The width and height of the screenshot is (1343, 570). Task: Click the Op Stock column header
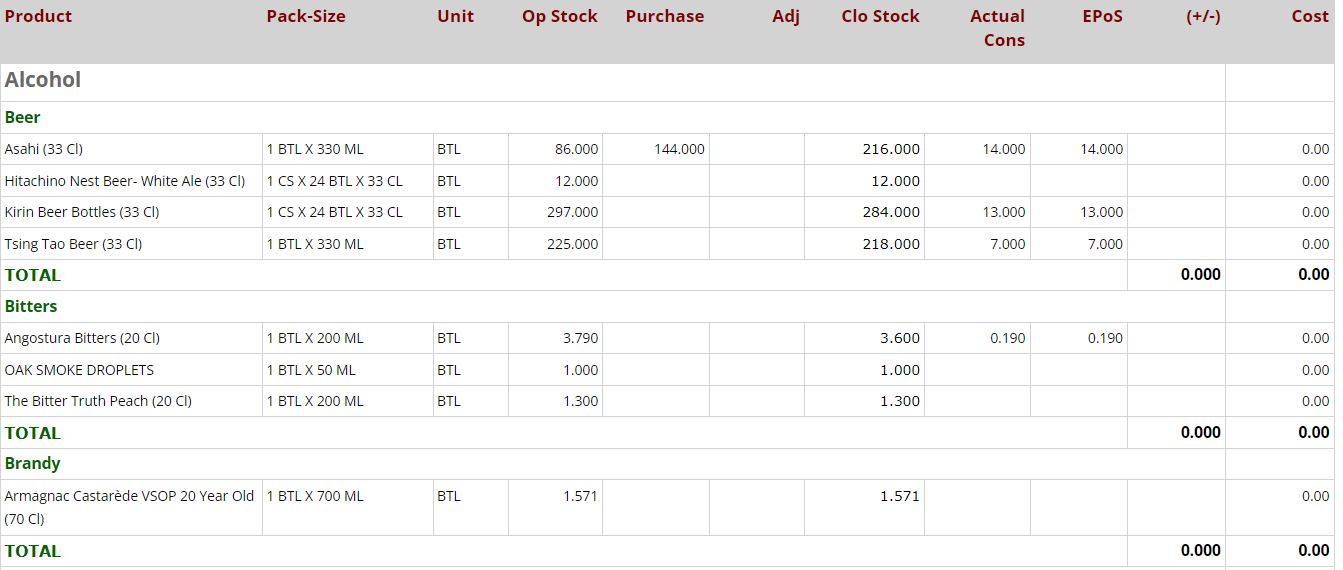(559, 17)
